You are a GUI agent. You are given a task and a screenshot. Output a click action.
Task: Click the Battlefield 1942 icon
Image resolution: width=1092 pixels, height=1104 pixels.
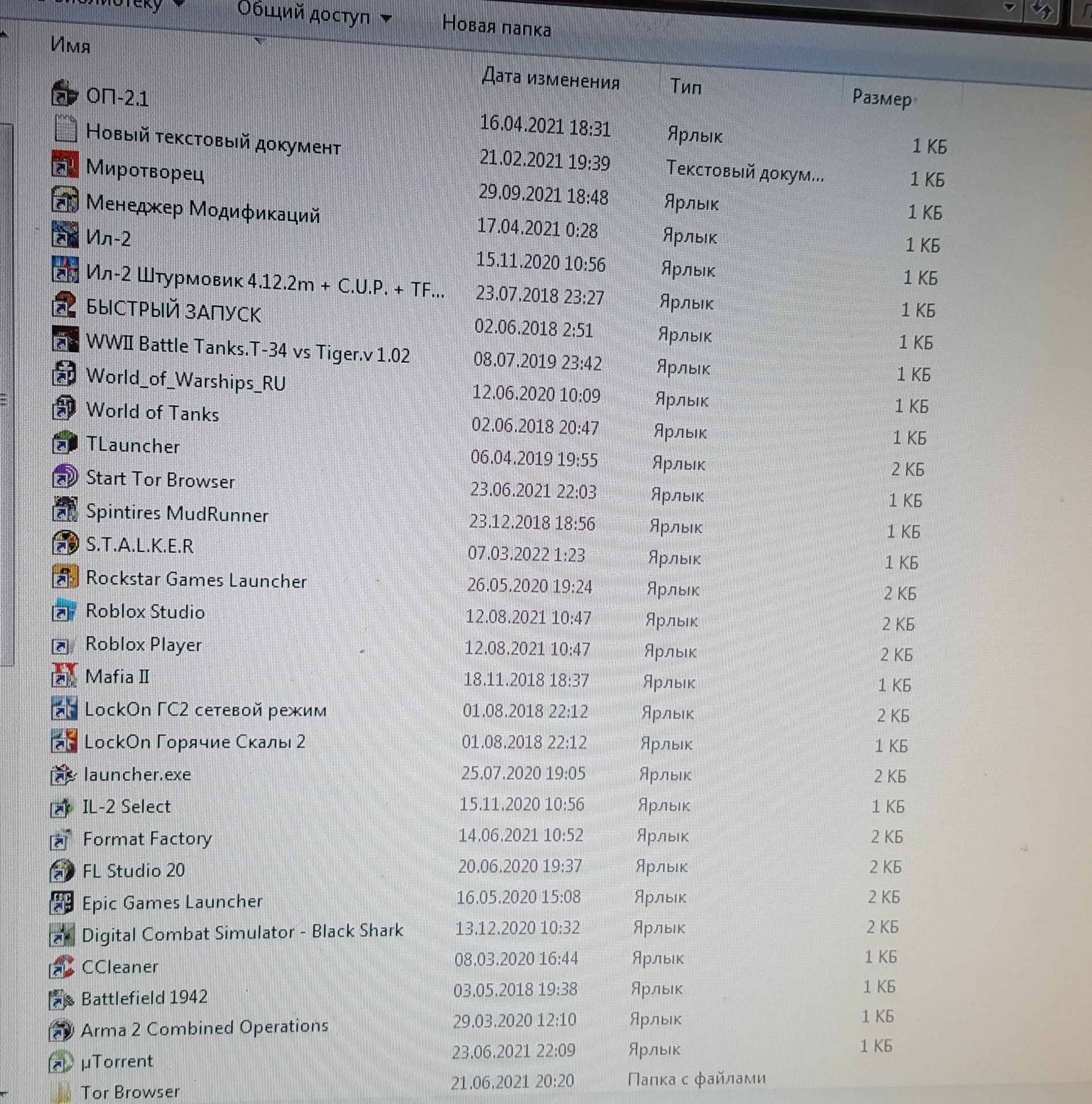tap(61, 999)
